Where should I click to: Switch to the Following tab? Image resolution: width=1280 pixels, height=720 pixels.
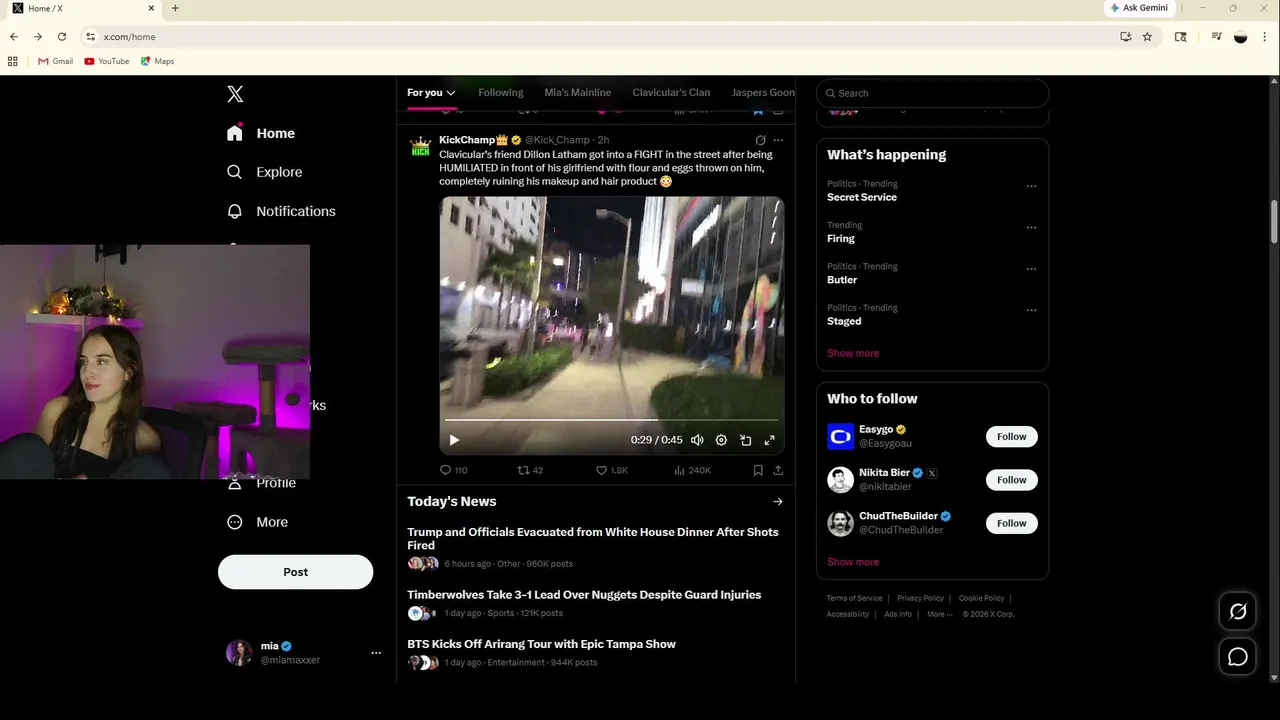pos(500,93)
